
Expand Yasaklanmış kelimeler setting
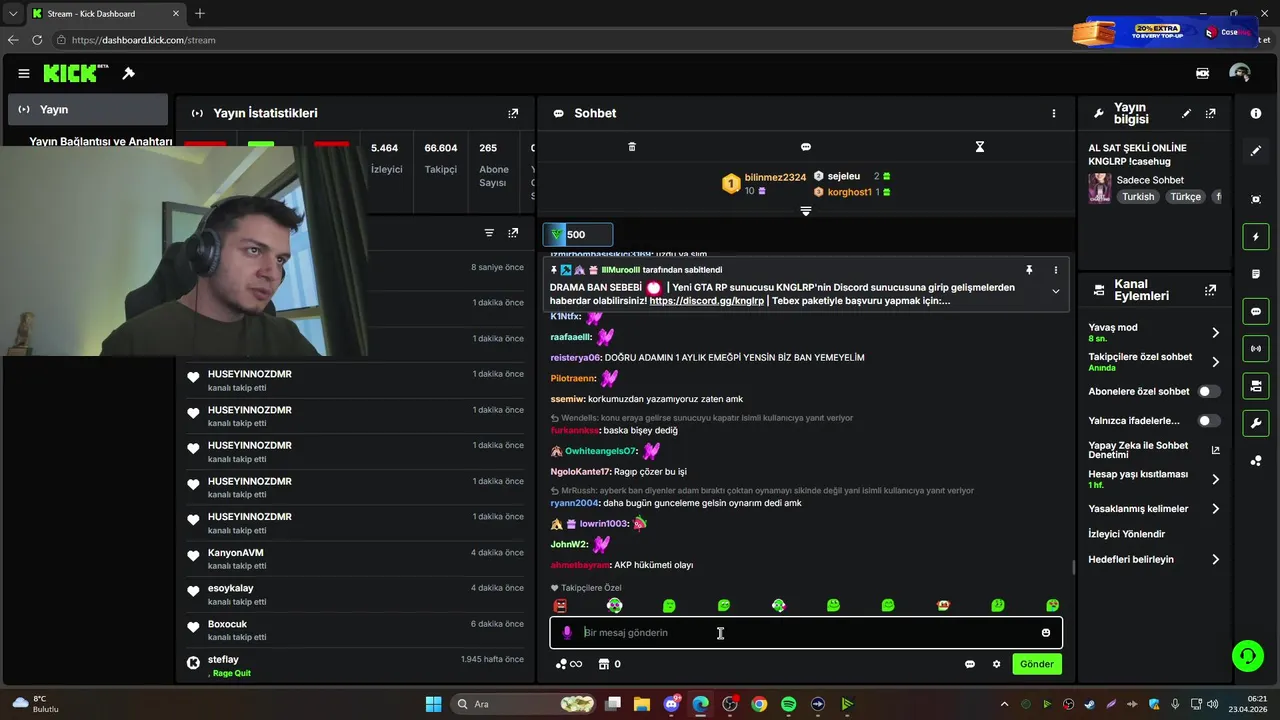pos(1216,509)
